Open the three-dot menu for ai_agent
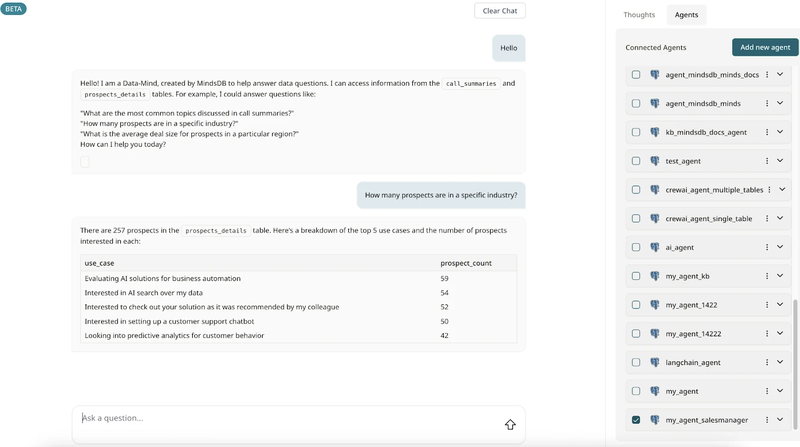 tap(768, 247)
